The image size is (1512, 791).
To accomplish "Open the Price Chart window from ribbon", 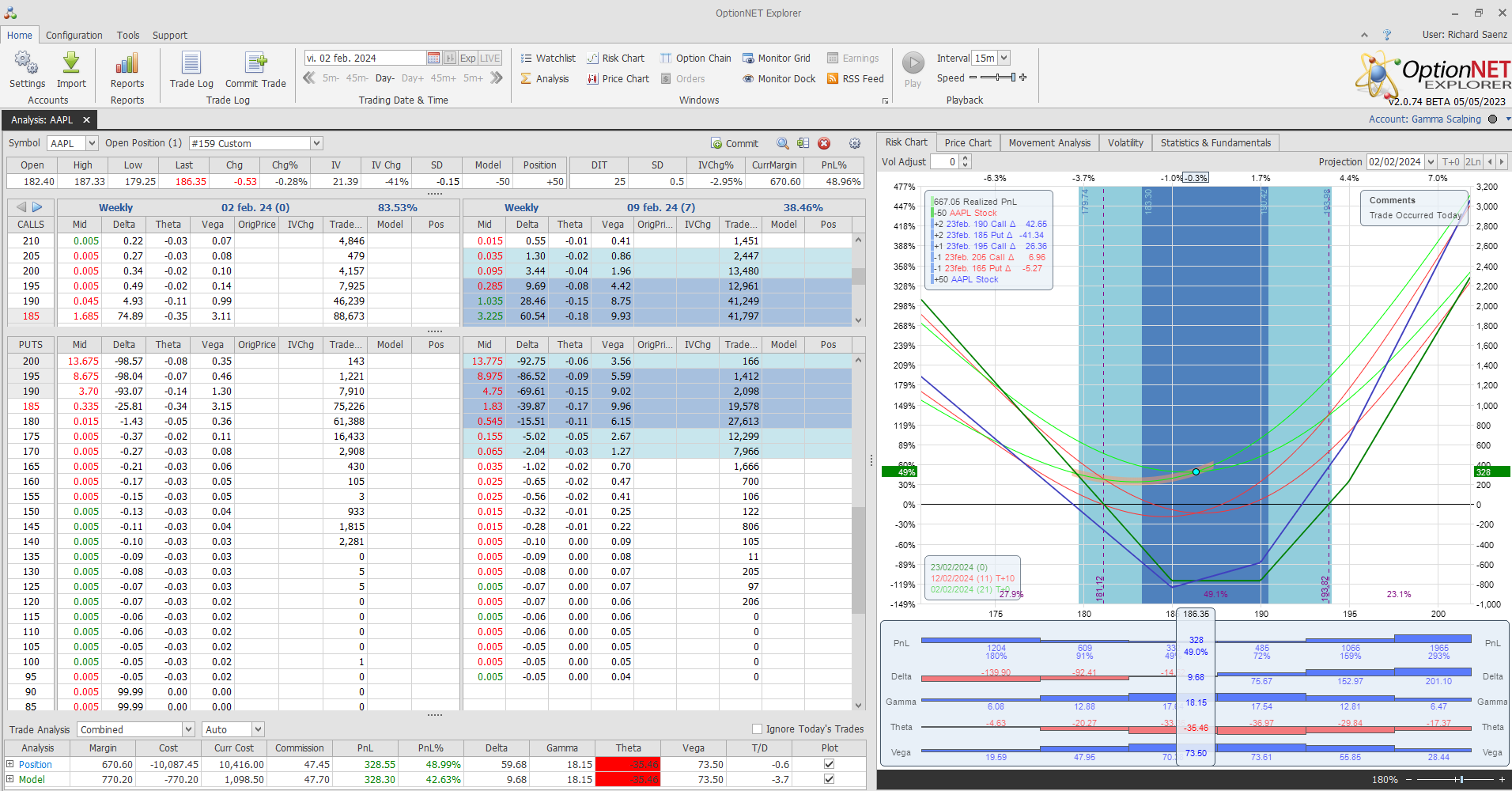I will click(x=618, y=78).
